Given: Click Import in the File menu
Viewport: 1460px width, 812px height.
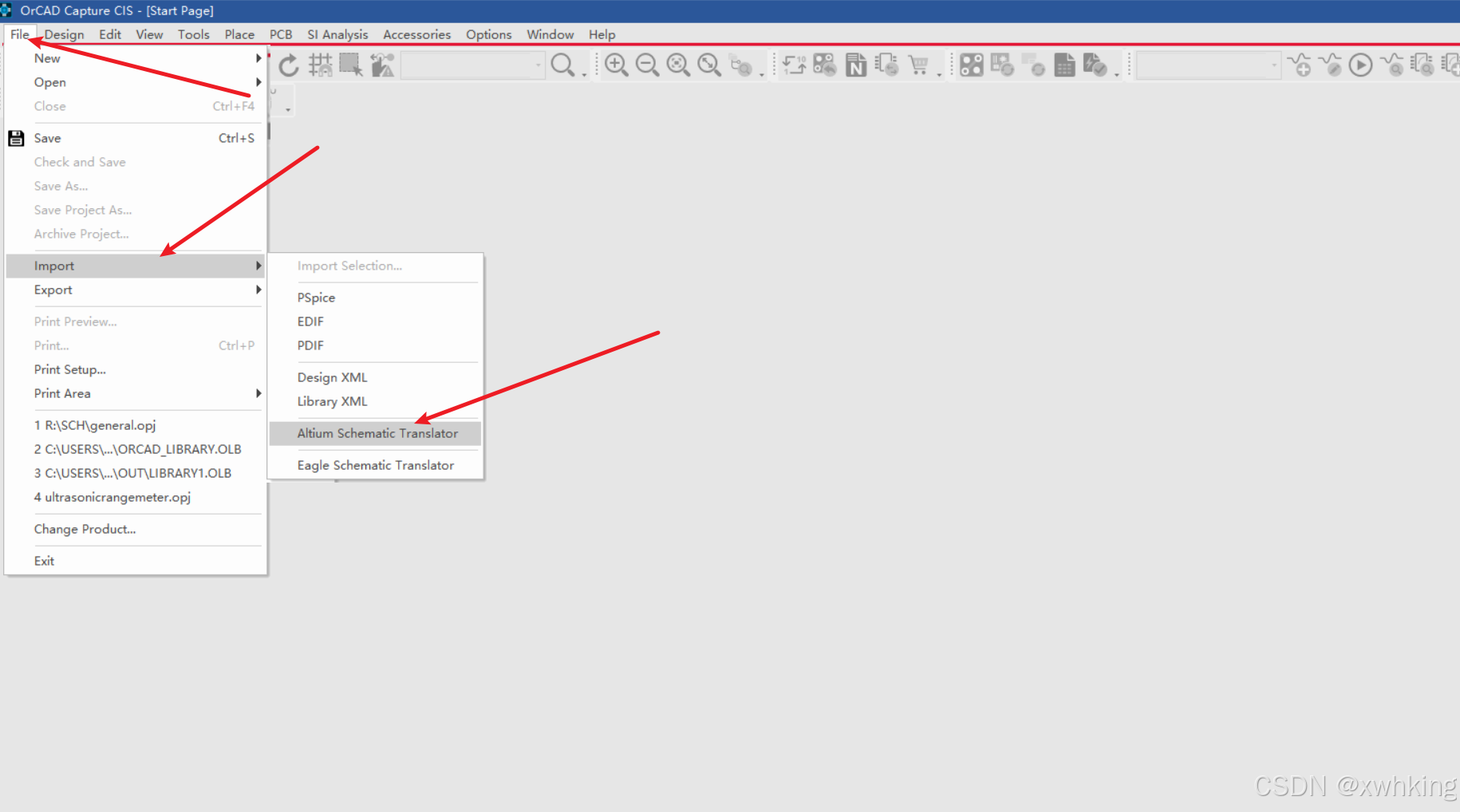Looking at the screenshot, I should point(136,266).
